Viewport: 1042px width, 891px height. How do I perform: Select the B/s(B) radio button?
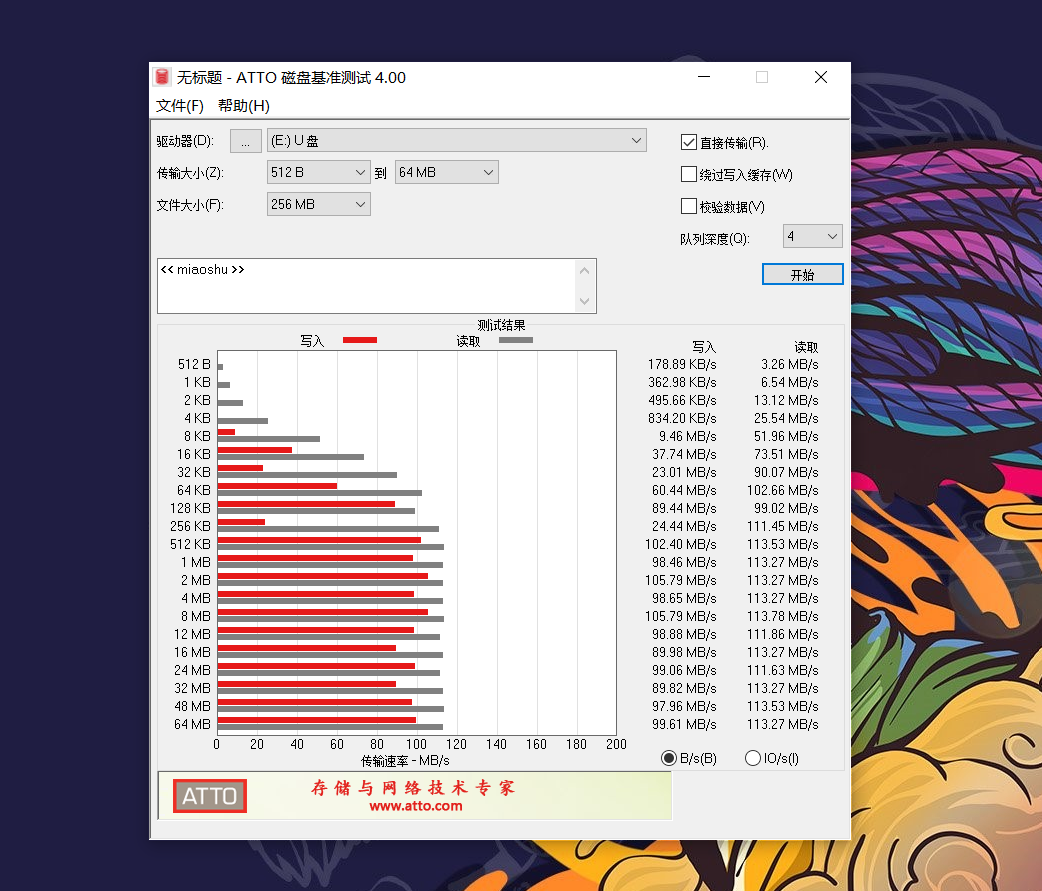pos(669,758)
